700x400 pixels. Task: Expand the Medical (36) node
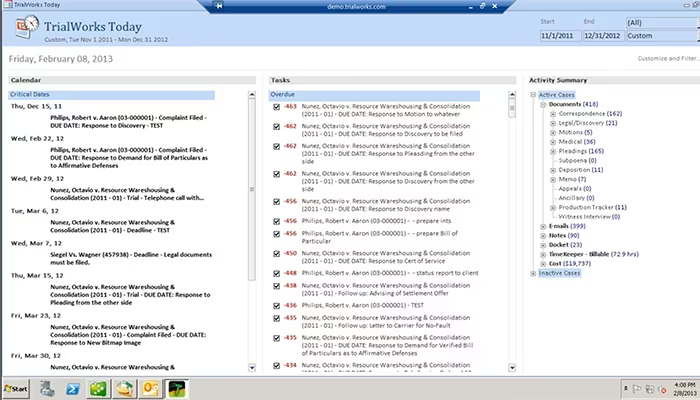[x=553, y=142]
